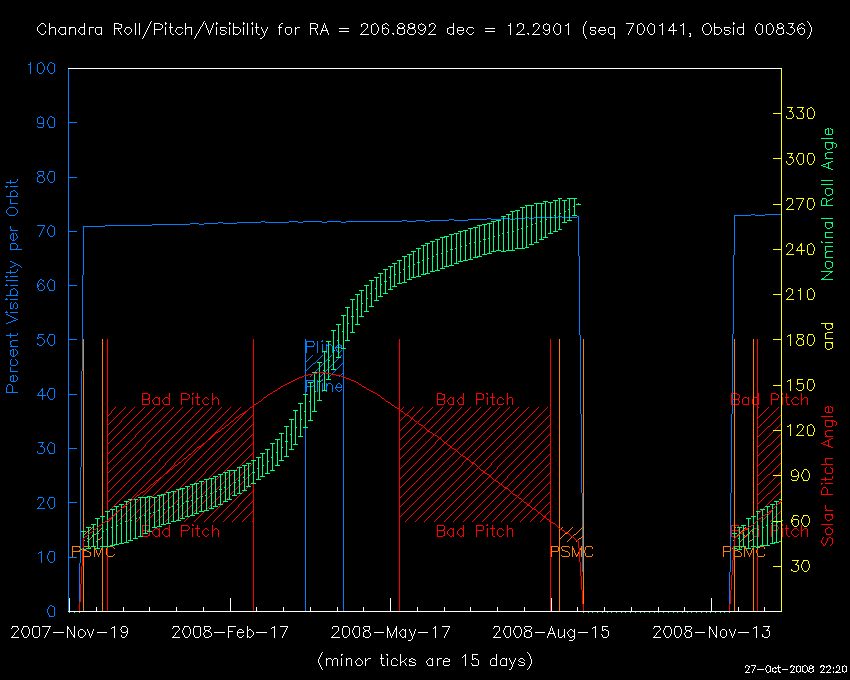Select the 2008-Aug-15 date tick label

click(x=550, y=632)
